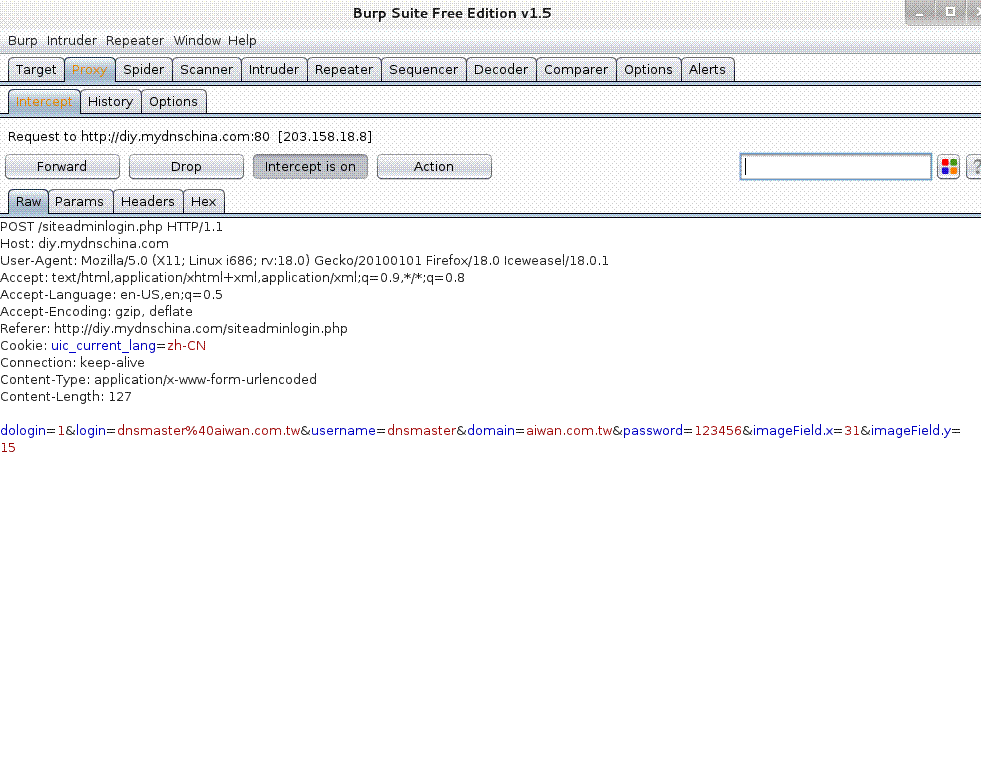Open the Intruder tool tab
The height and width of the screenshot is (757, 981).
coord(274,69)
